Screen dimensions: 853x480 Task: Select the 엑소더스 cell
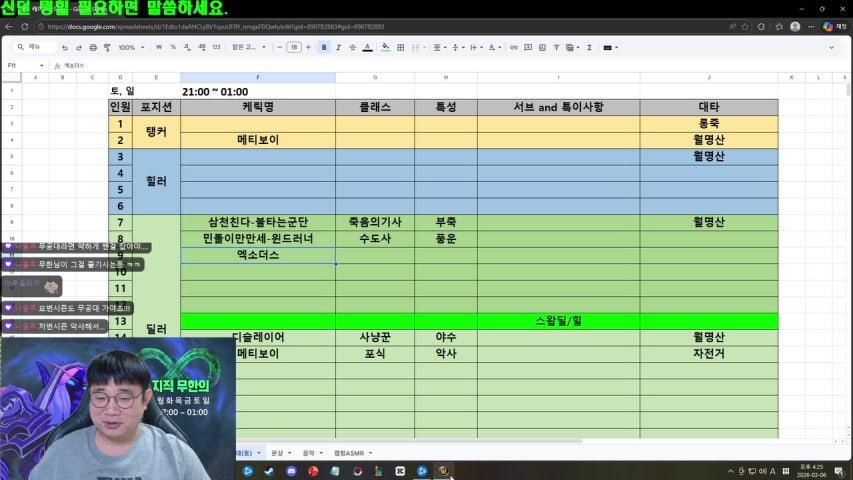coord(258,255)
